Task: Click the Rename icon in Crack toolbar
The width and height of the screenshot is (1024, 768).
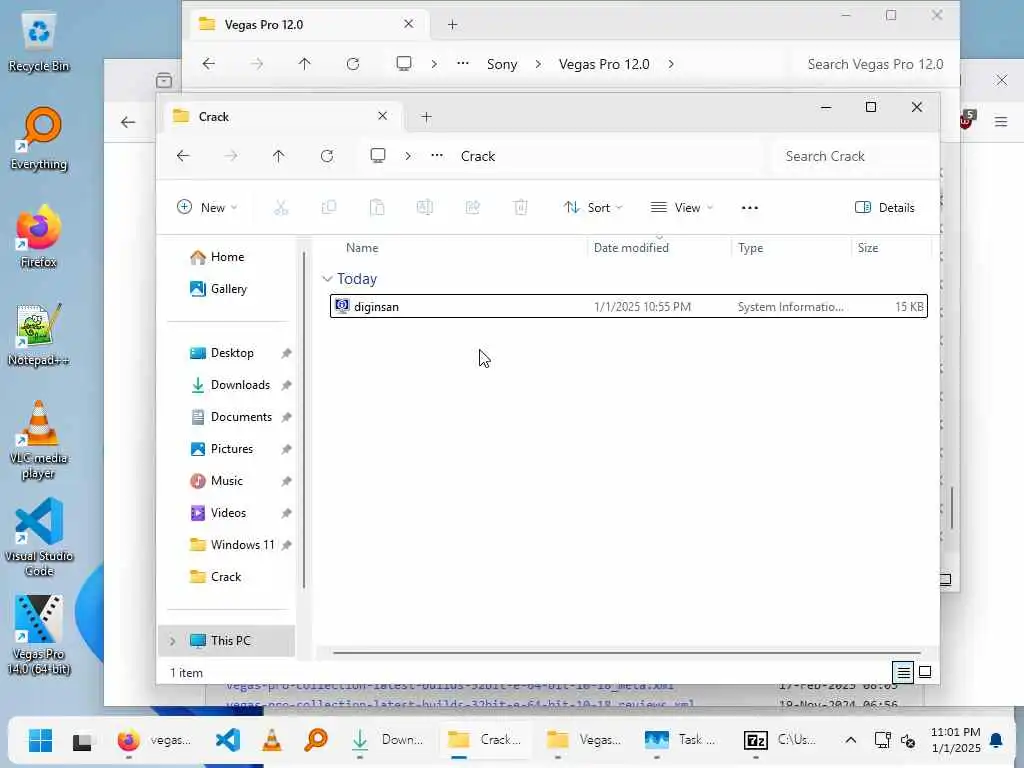Action: pyautogui.click(x=424, y=208)
